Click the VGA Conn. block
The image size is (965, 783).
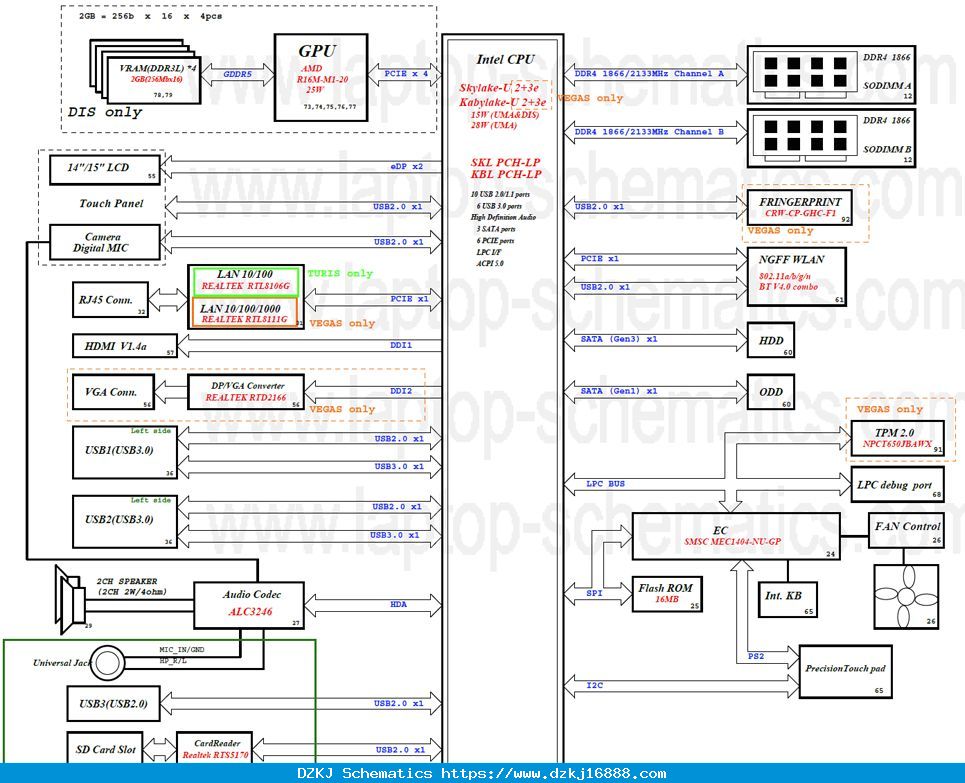[113, 392]
